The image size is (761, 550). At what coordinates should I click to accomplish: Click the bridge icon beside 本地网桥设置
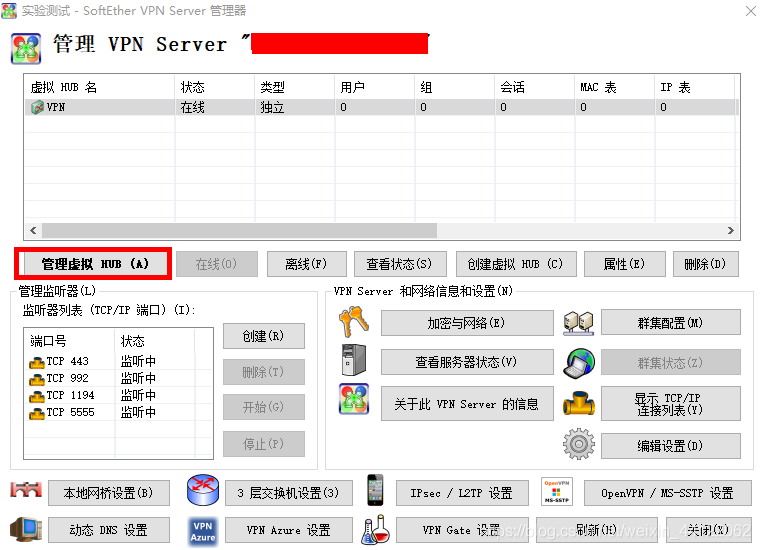coord(26,490)
